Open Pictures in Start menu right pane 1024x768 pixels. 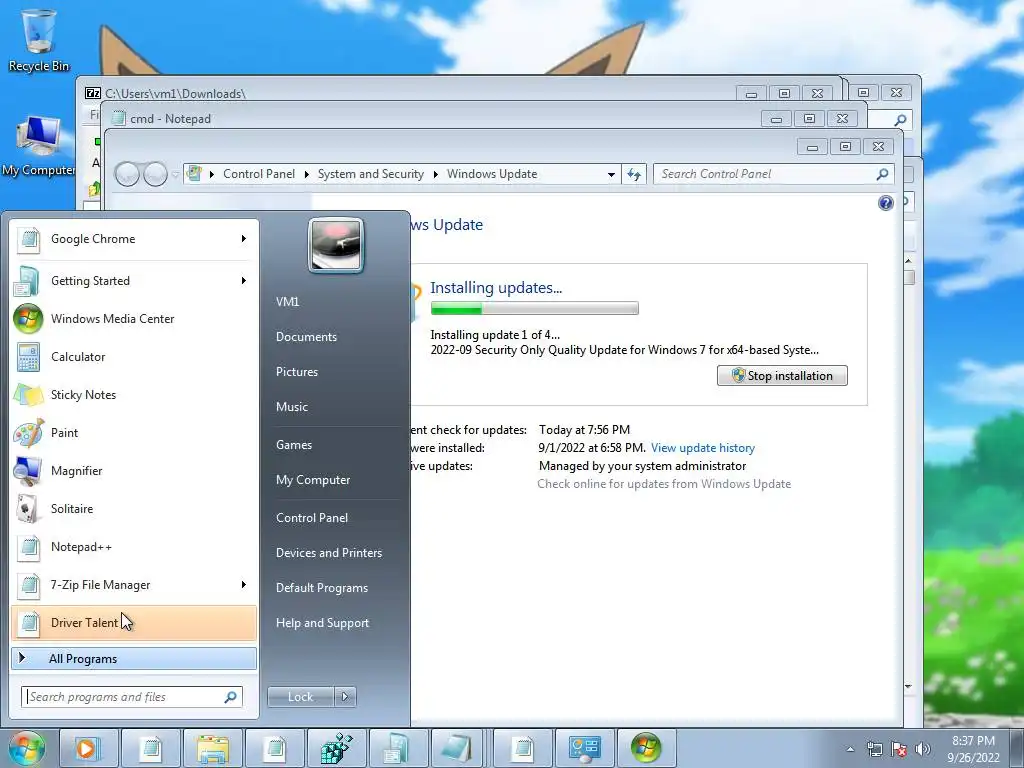click(296, 372)
